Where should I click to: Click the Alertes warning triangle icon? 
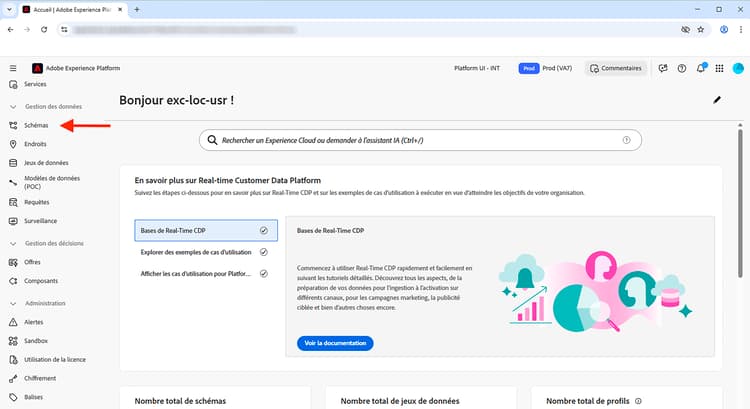tap(13, 322)
